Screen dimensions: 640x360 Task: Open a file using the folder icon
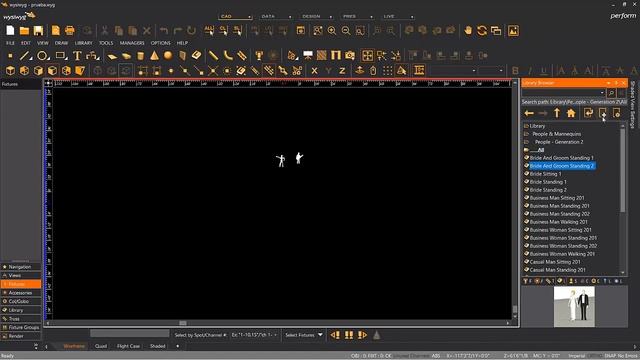[x=24, y=31]
